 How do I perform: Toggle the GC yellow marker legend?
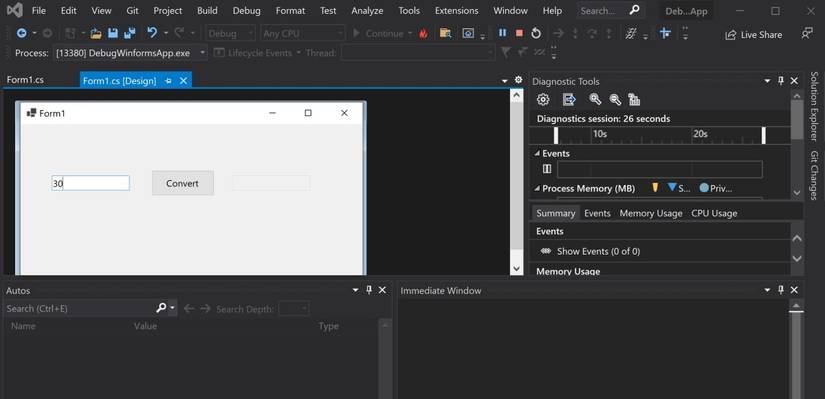coord(655,187)
